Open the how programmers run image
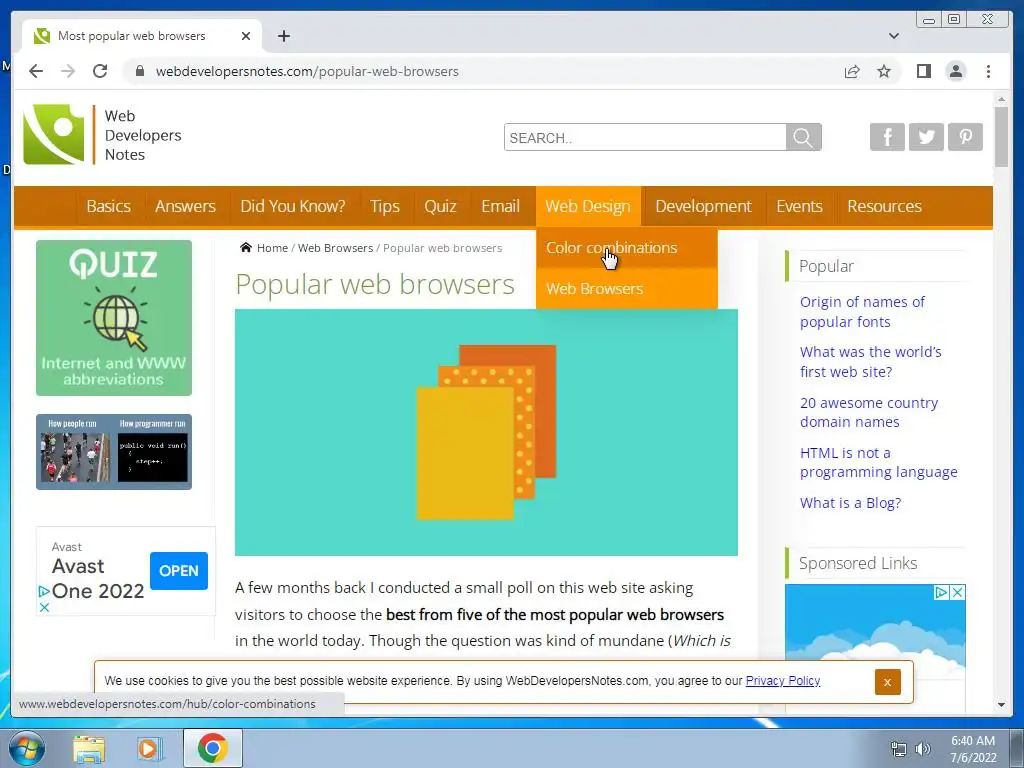 (114, 452)
